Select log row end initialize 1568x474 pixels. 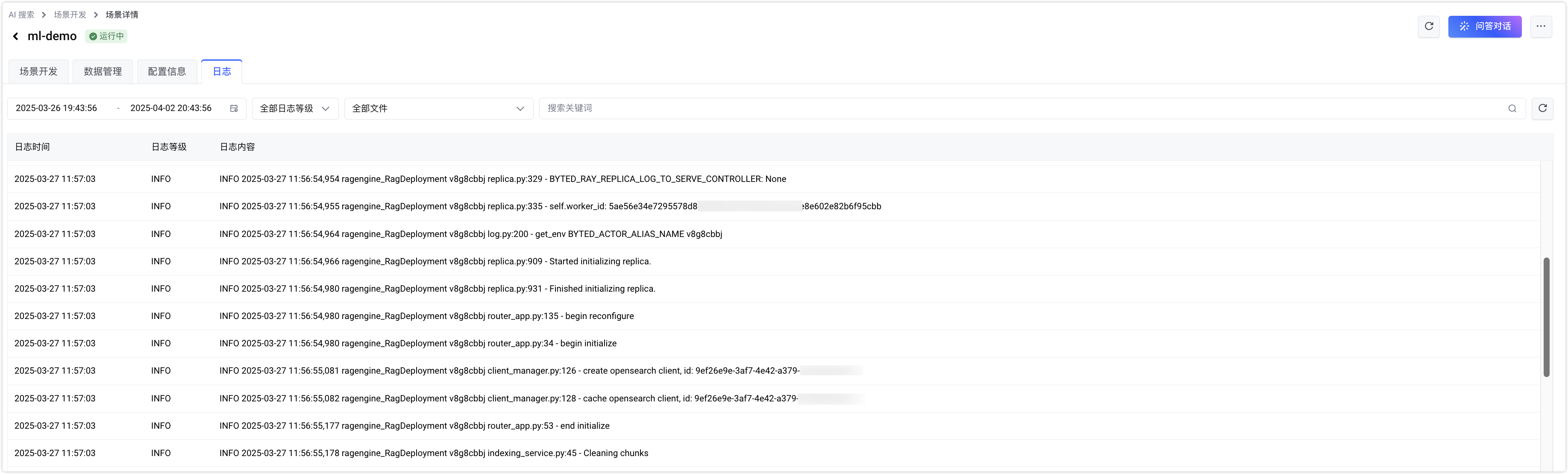pos(774,426)
